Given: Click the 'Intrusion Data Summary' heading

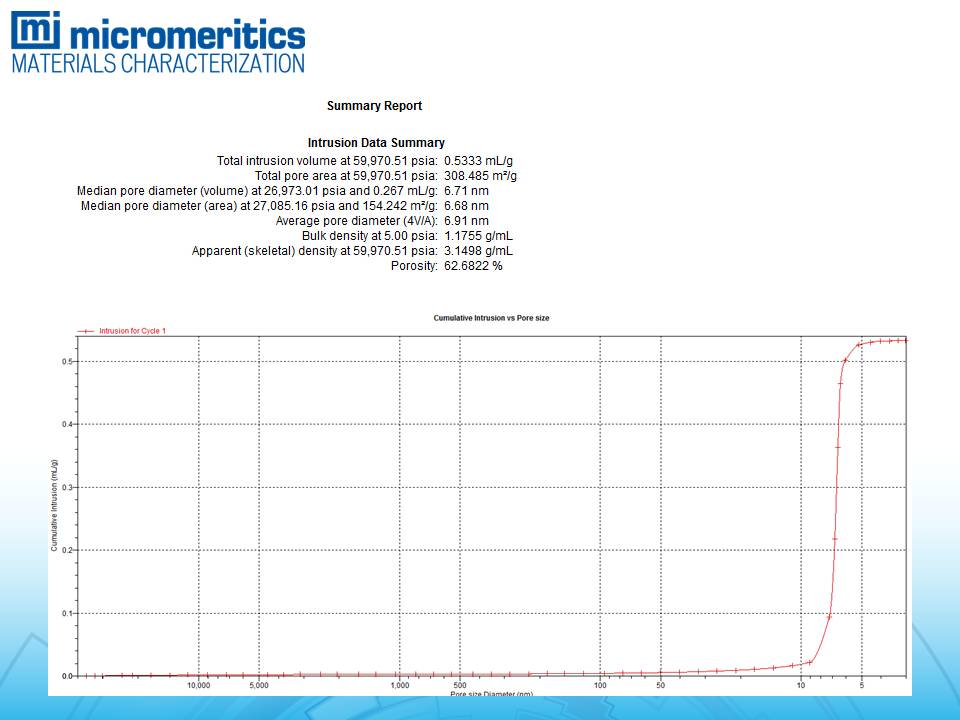Looking at the screenshot, I should (x=376, y=143).
